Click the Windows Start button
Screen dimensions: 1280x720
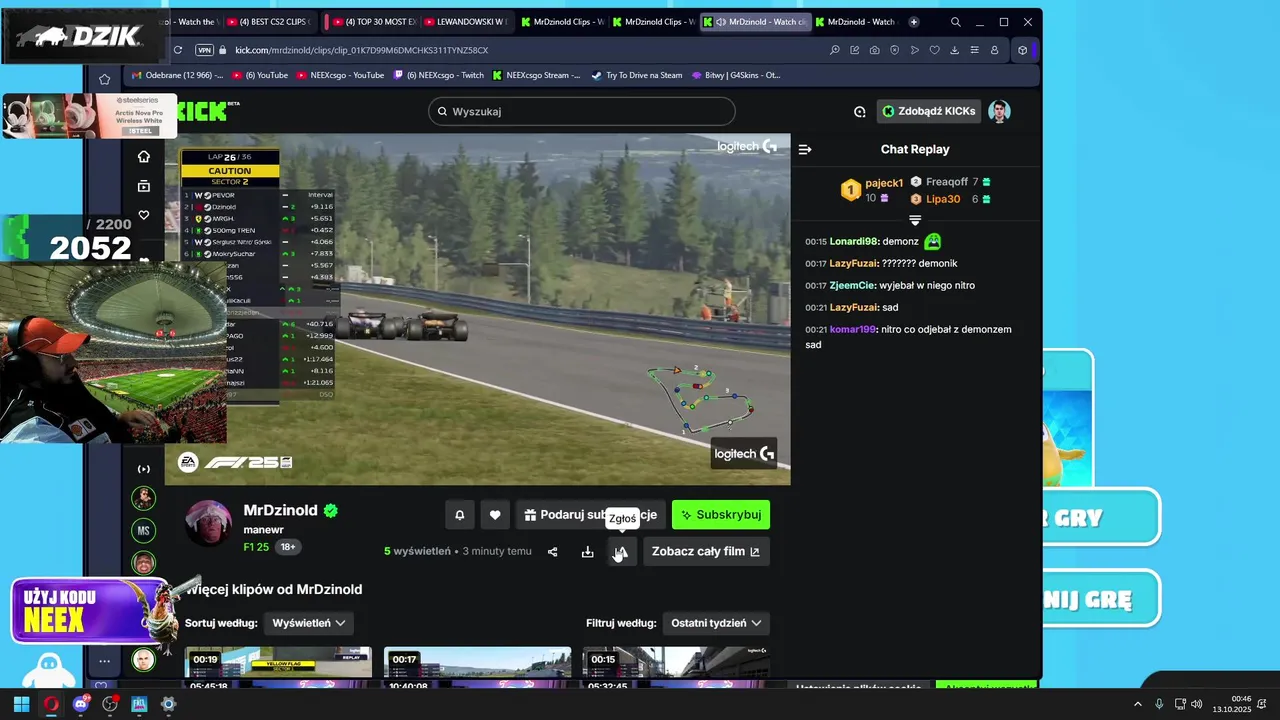21,704
